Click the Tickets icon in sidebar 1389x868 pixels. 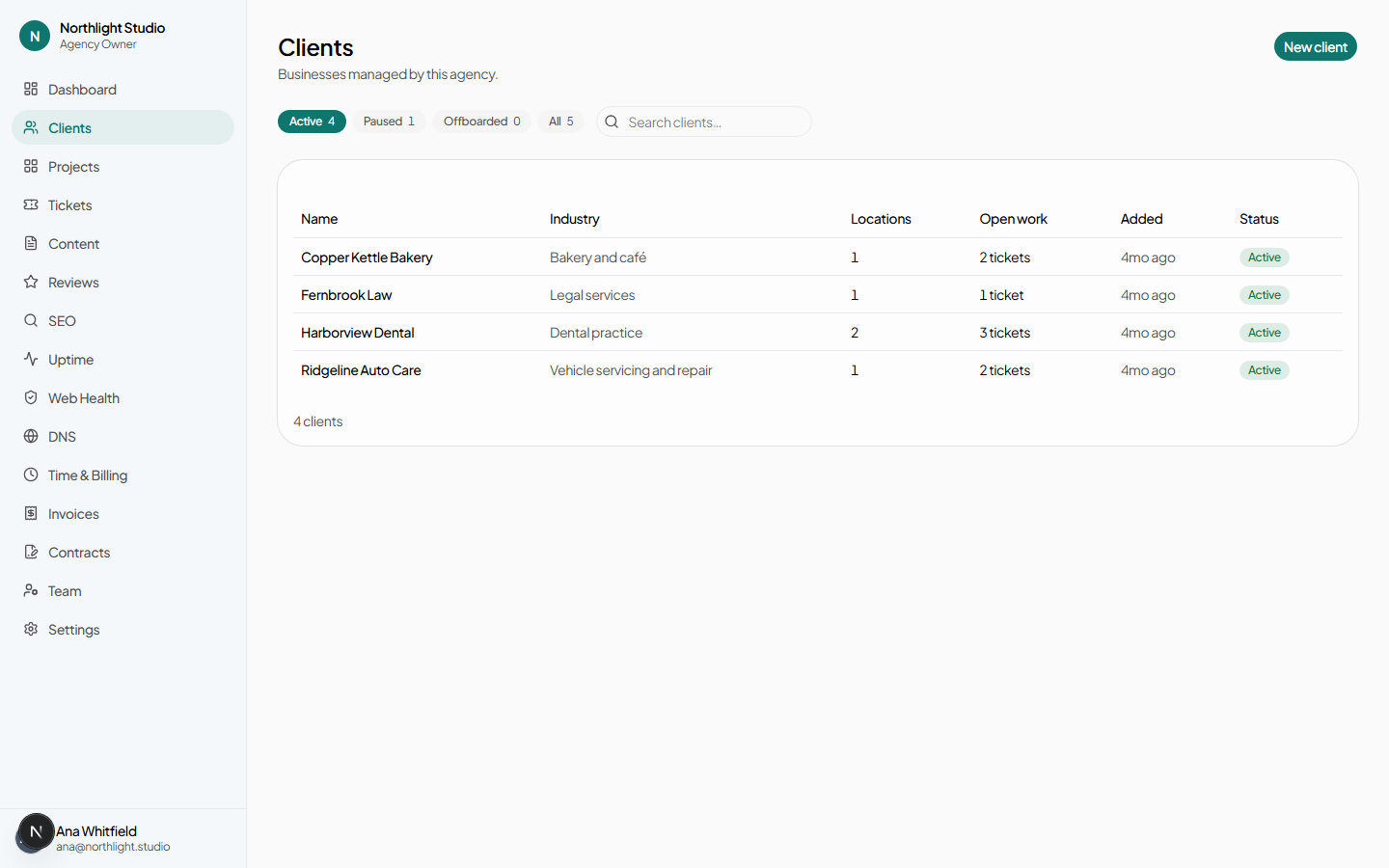click(x=31, y=204)
